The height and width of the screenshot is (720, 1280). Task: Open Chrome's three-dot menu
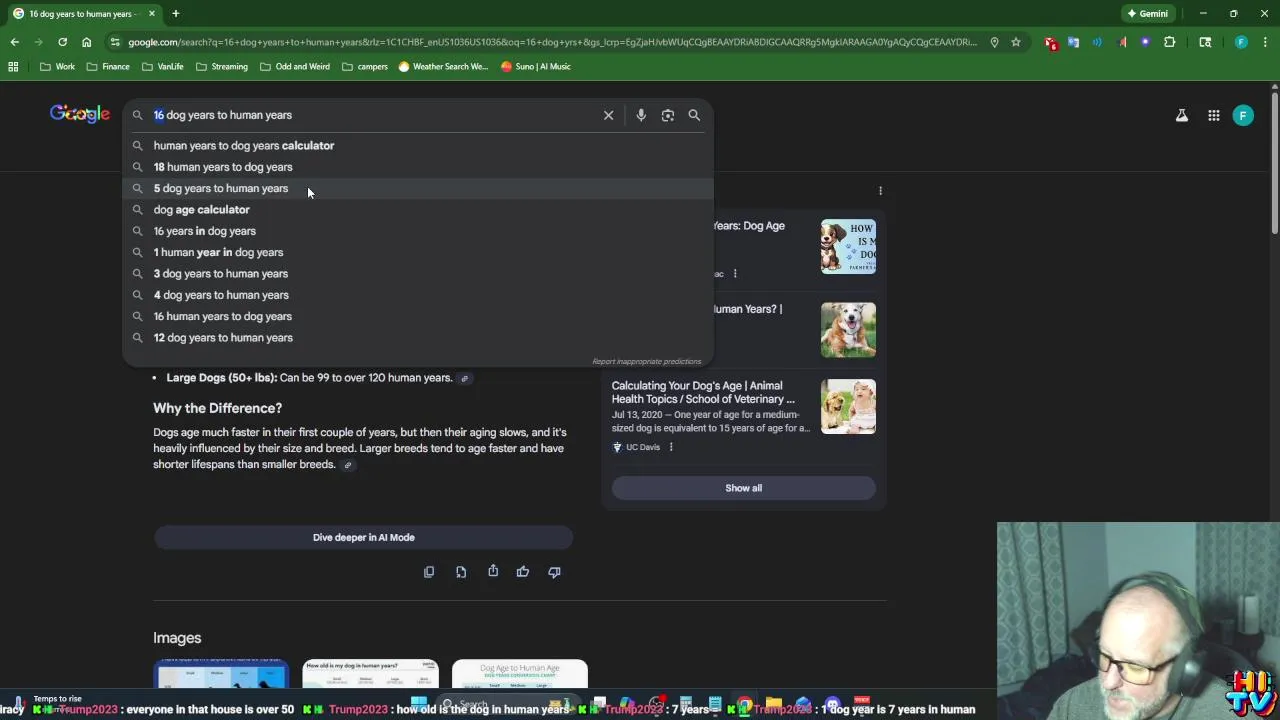(x=1264, y=42)
